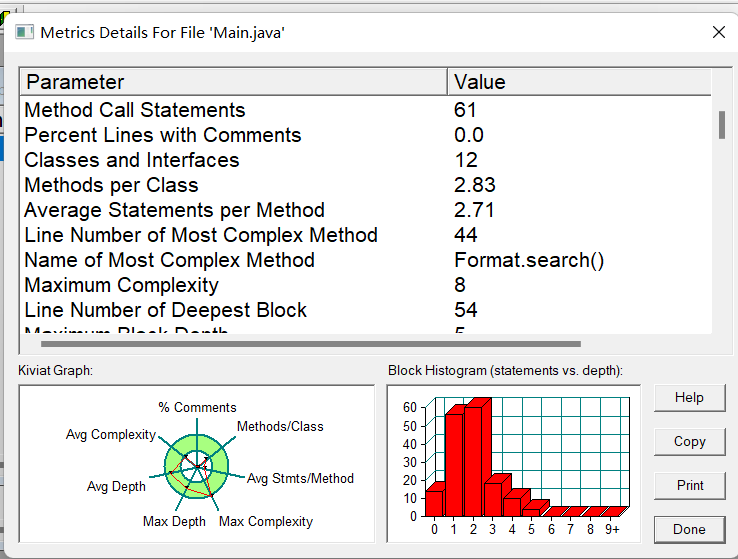Click the histogram bar for depth 4
The image size is (738, 559).
pyautogui.click(x=512, y=506)
